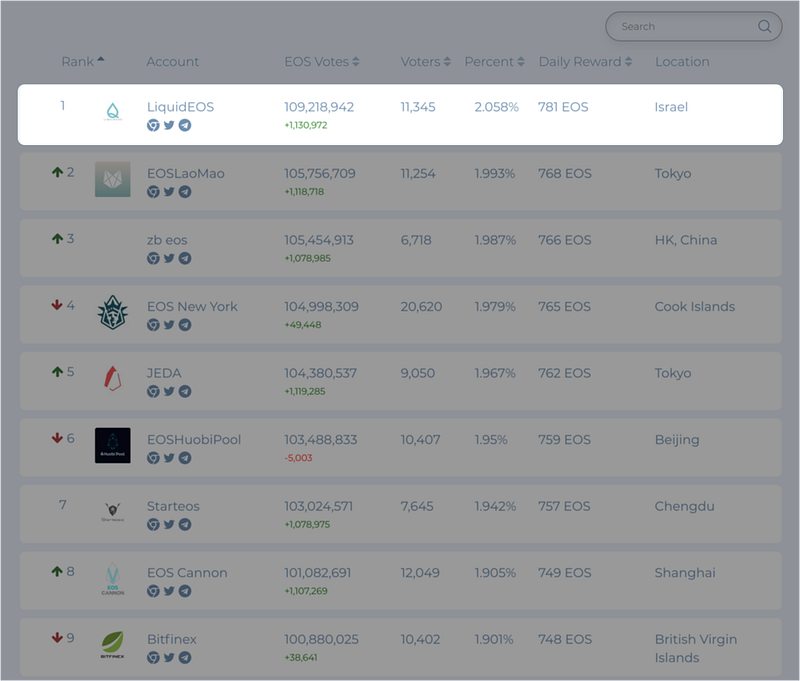Select the -5,003 vote change value

[x=298, y=458]
